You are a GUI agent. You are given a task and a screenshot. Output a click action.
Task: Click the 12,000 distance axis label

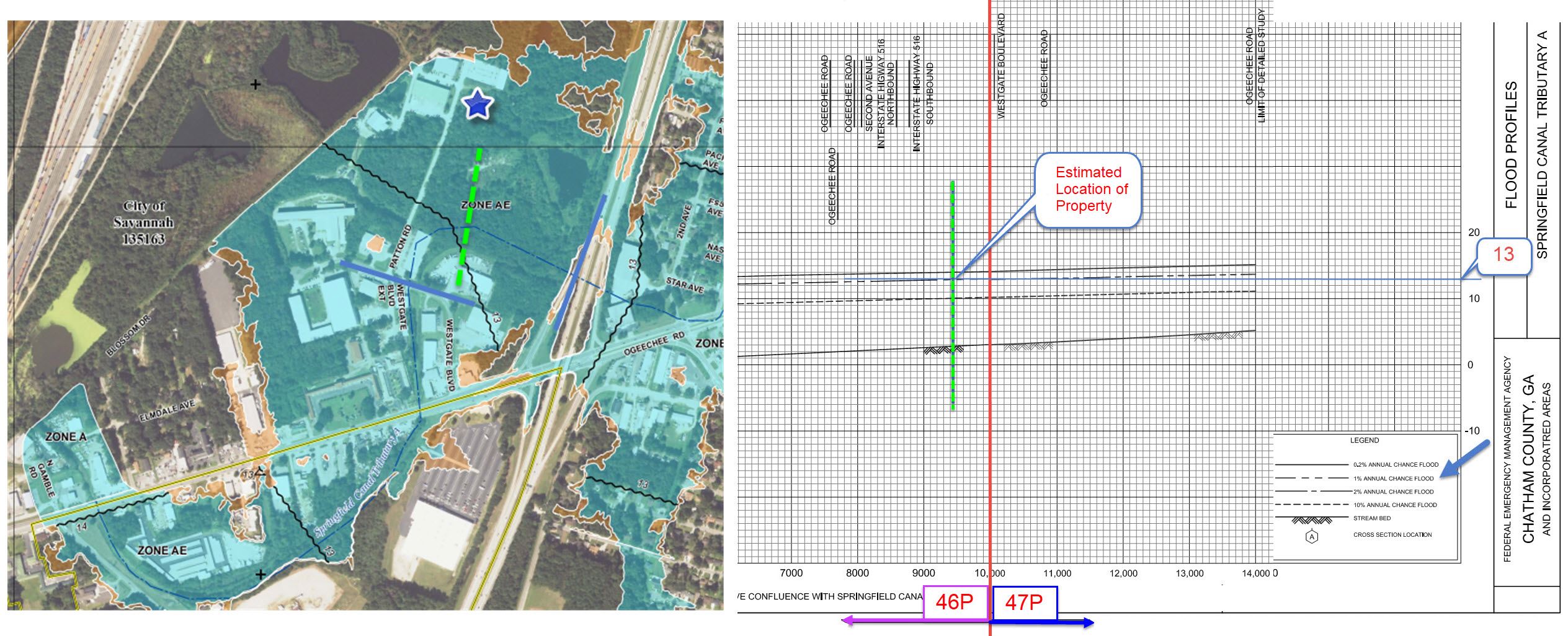[1123, 573]
